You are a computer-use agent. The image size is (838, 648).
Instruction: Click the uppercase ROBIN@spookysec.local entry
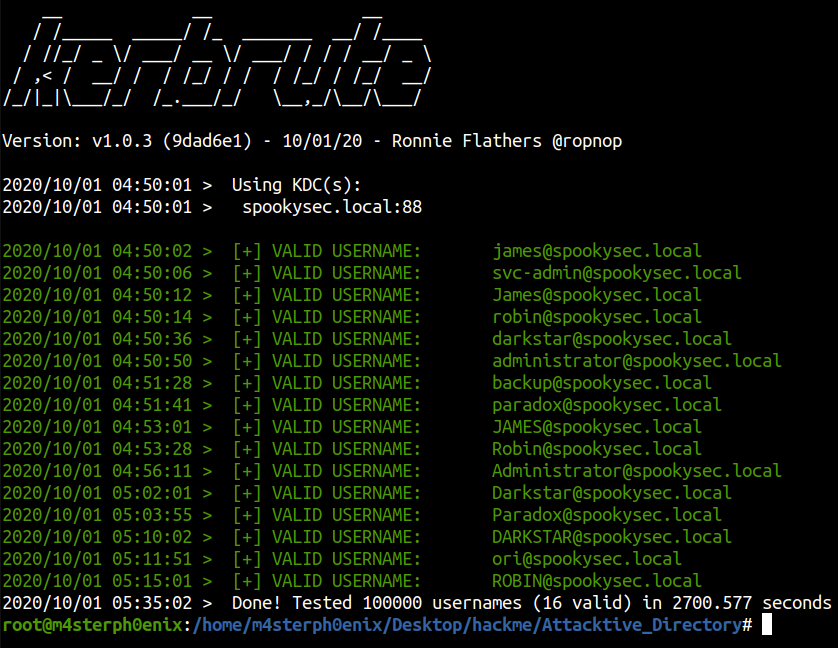click(x=596, y=581)
